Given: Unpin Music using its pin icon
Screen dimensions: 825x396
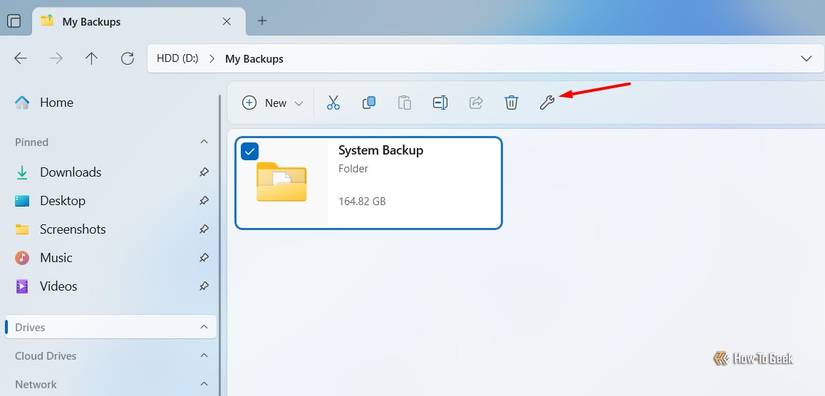Looking at the screenshot, I should click(x=204, y=258).
